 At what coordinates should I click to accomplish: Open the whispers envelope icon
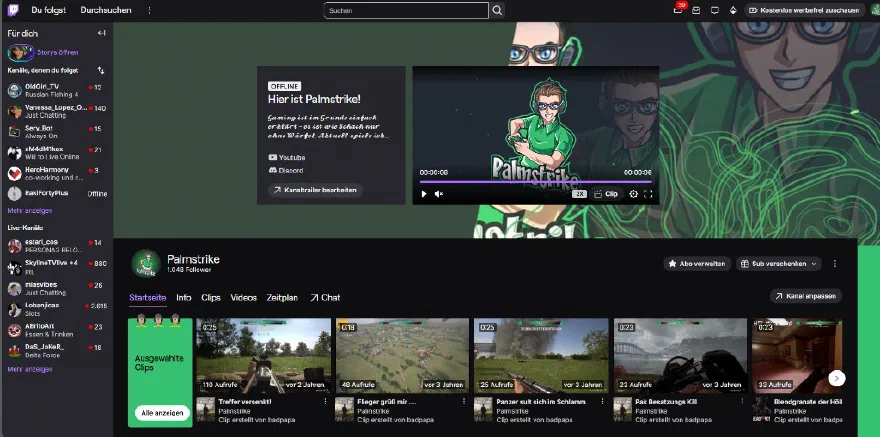coord(696,10)
